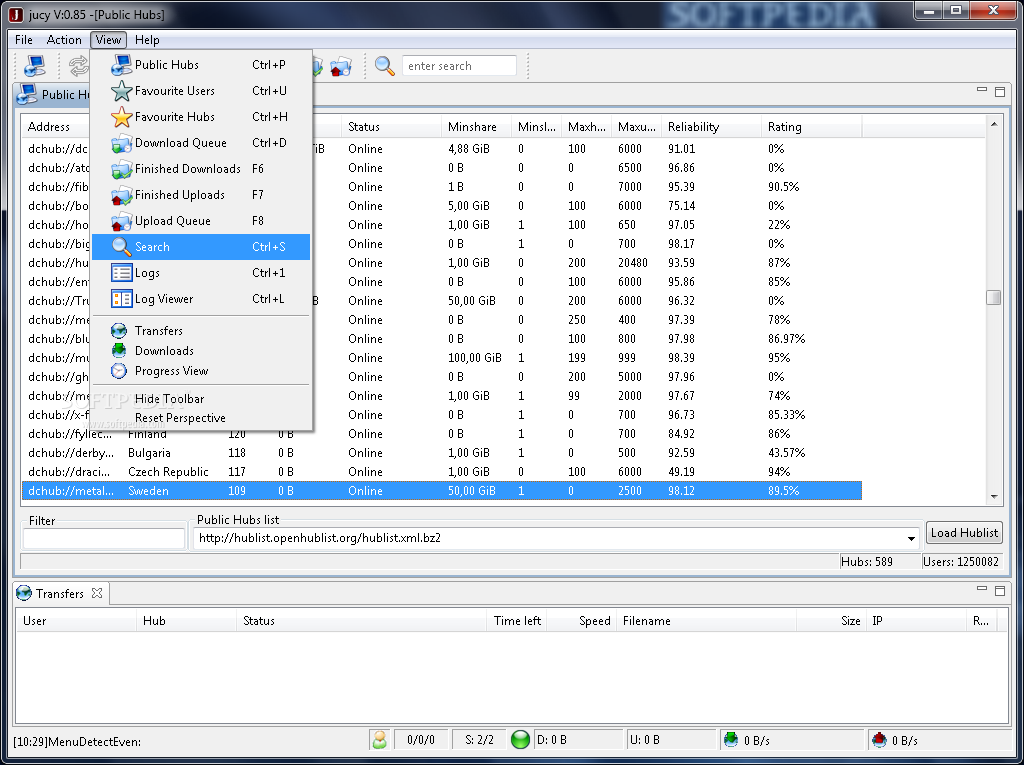Open Finished Uploads view
This screenshot has height=765, width=1024.
[201, 195]
